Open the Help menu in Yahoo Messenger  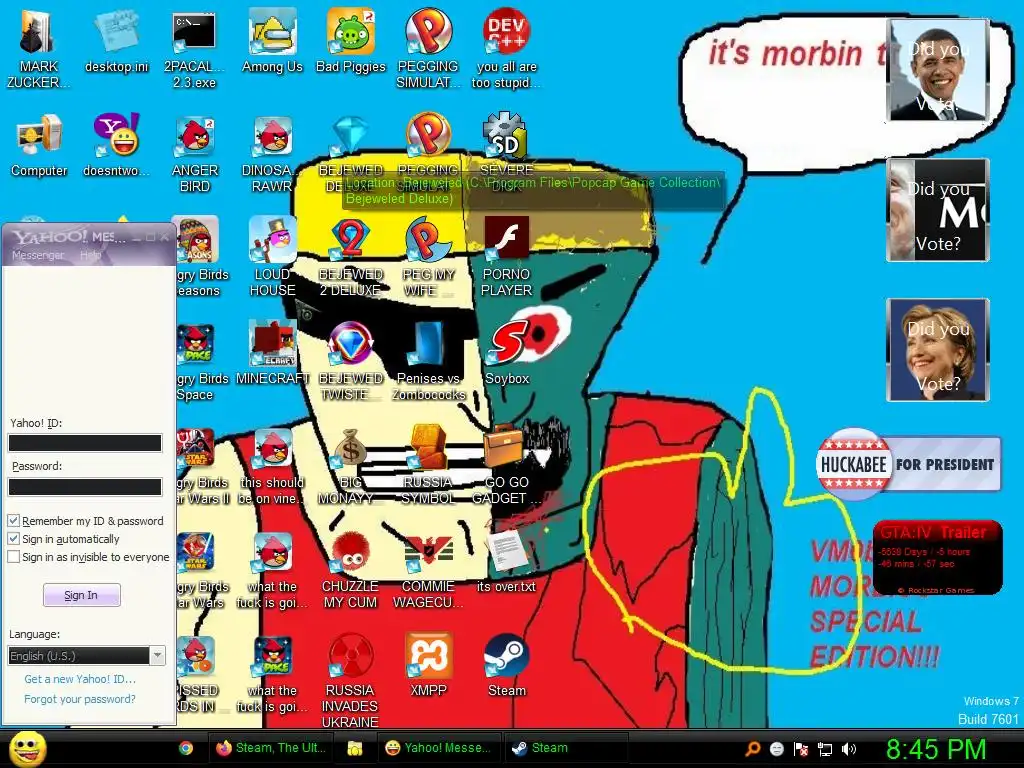[90, 255]
